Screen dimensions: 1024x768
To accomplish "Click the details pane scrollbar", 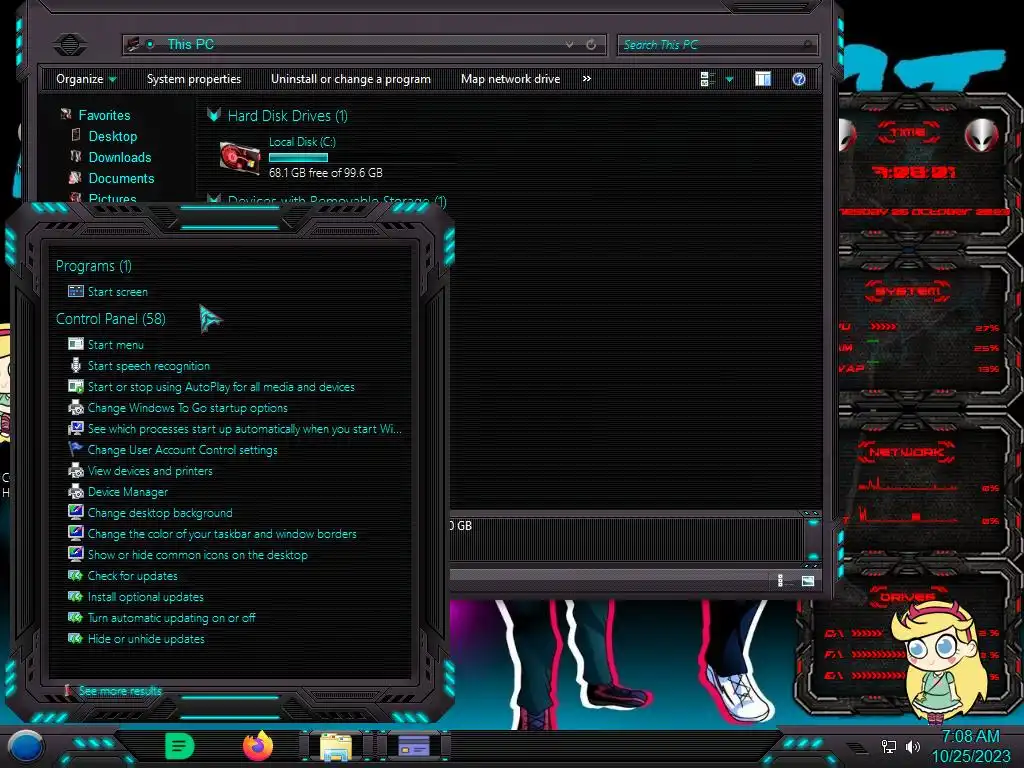I will coord(812,539).
